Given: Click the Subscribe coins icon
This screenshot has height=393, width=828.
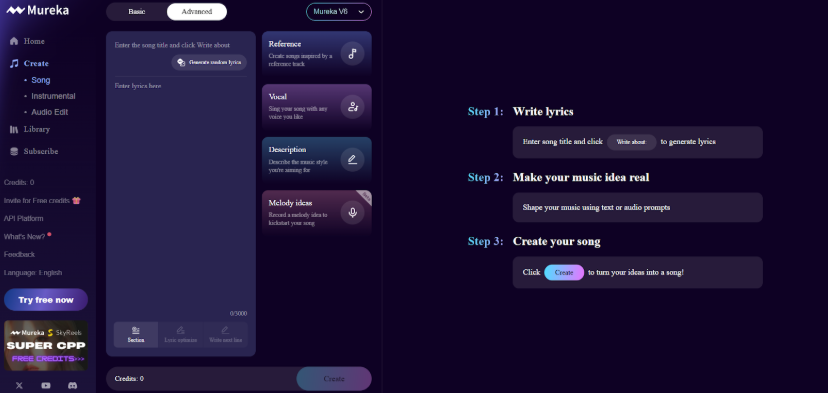Looking at the screenshot, I should (14, 152).
